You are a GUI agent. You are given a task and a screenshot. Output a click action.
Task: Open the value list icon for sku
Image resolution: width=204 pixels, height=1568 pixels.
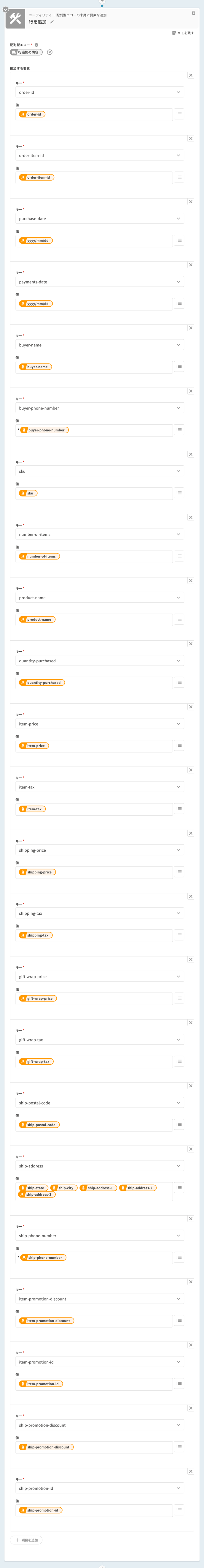179,493
